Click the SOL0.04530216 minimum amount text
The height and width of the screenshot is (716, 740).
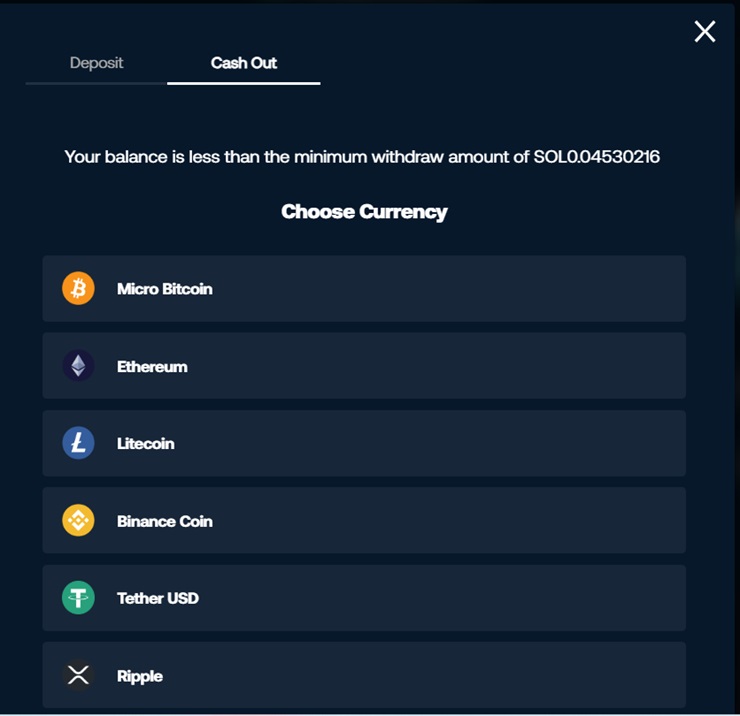(598, 157)
